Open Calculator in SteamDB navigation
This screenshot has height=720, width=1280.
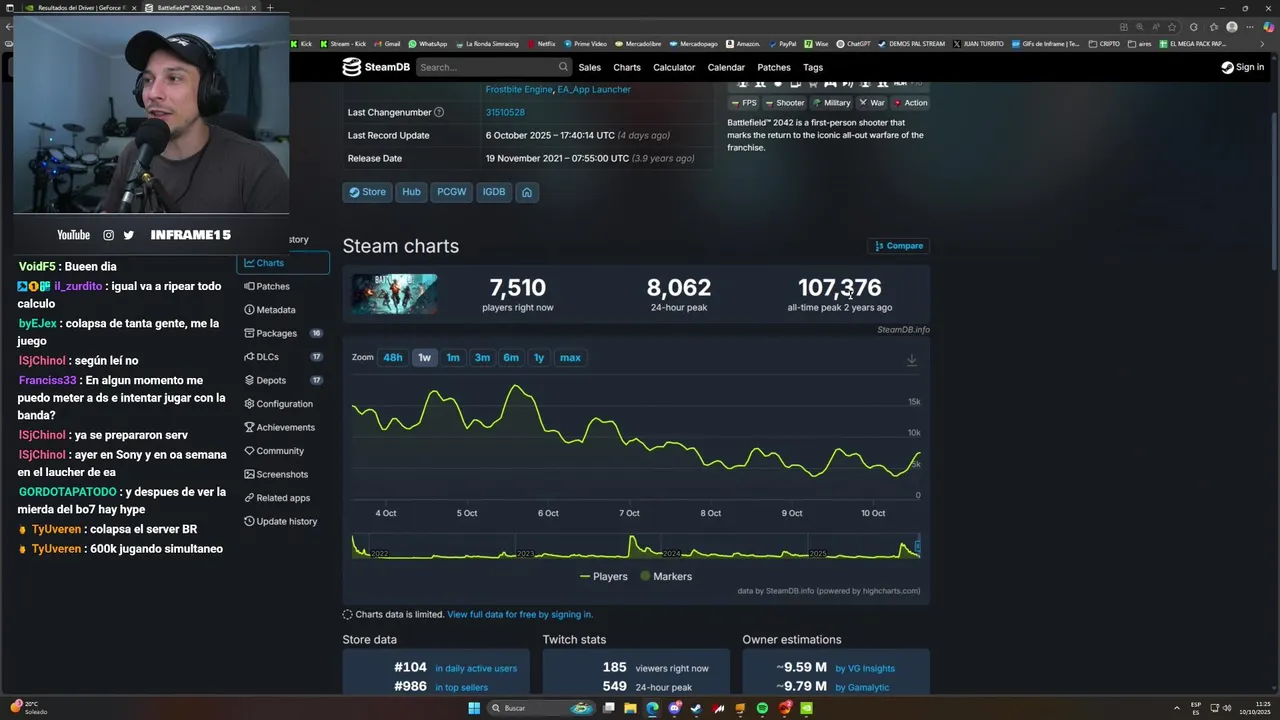coord(674,67)
